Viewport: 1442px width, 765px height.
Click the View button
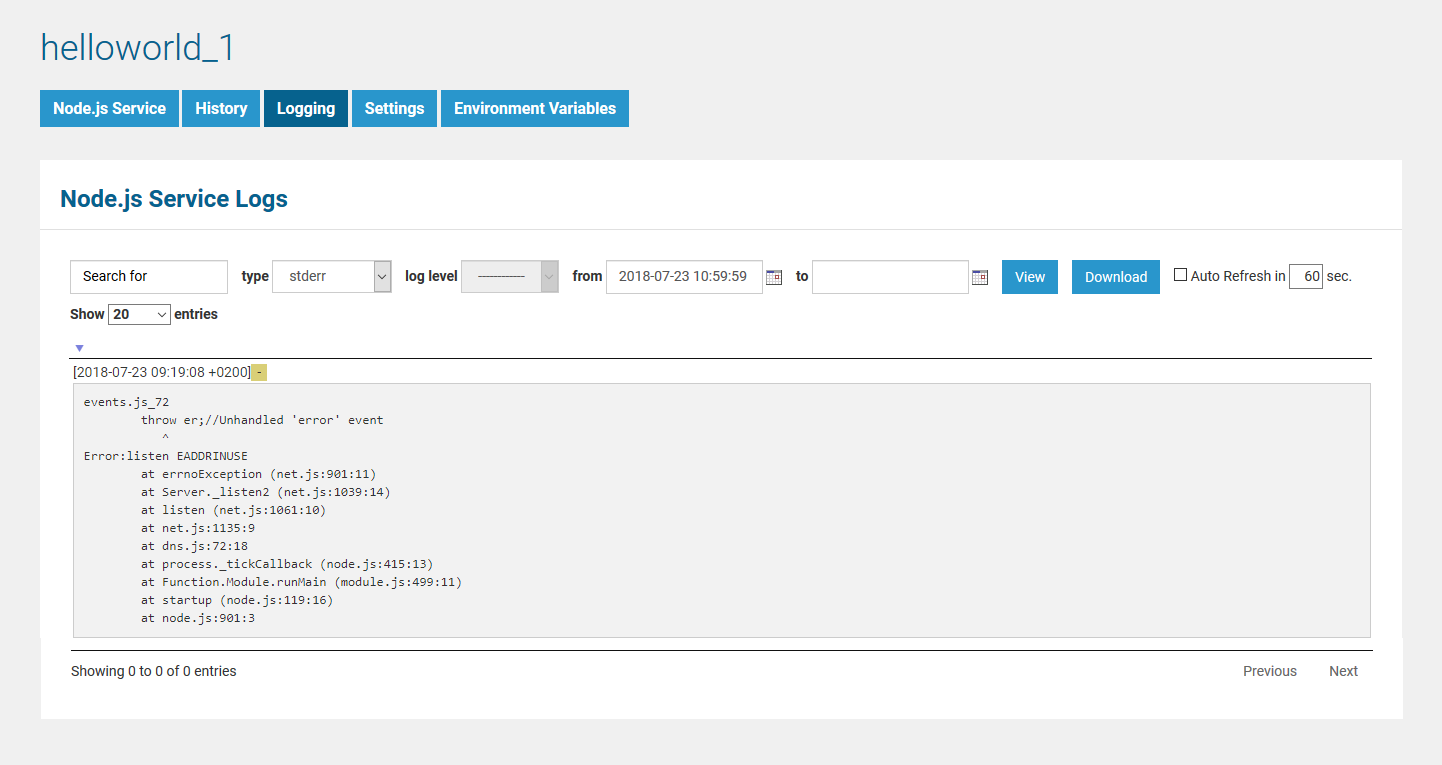(1029, 277)
